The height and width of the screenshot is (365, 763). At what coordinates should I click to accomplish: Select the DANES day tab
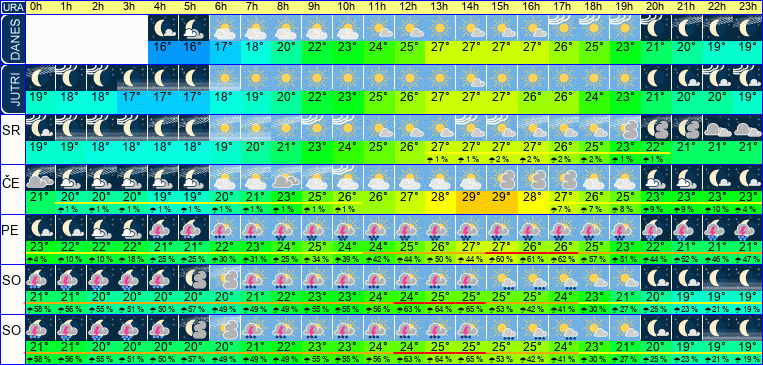click(13, 39)
